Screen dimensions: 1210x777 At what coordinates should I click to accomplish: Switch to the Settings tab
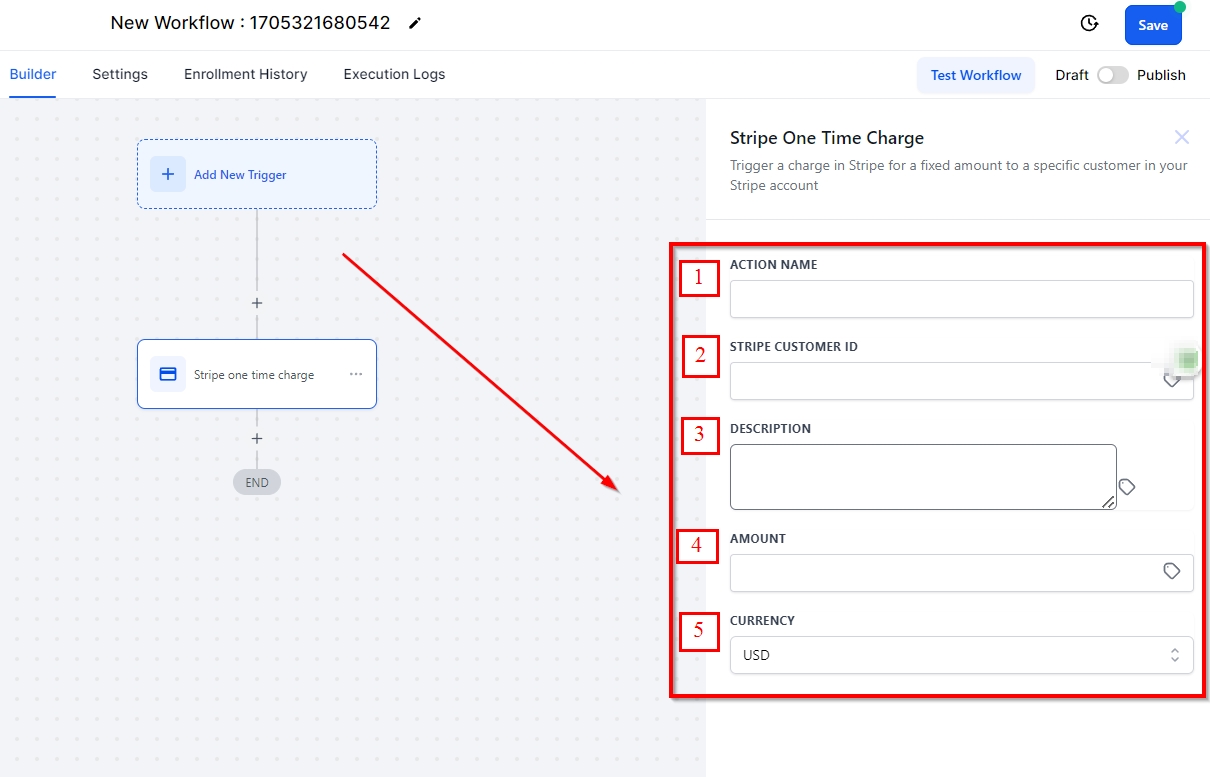pos(120,74)
